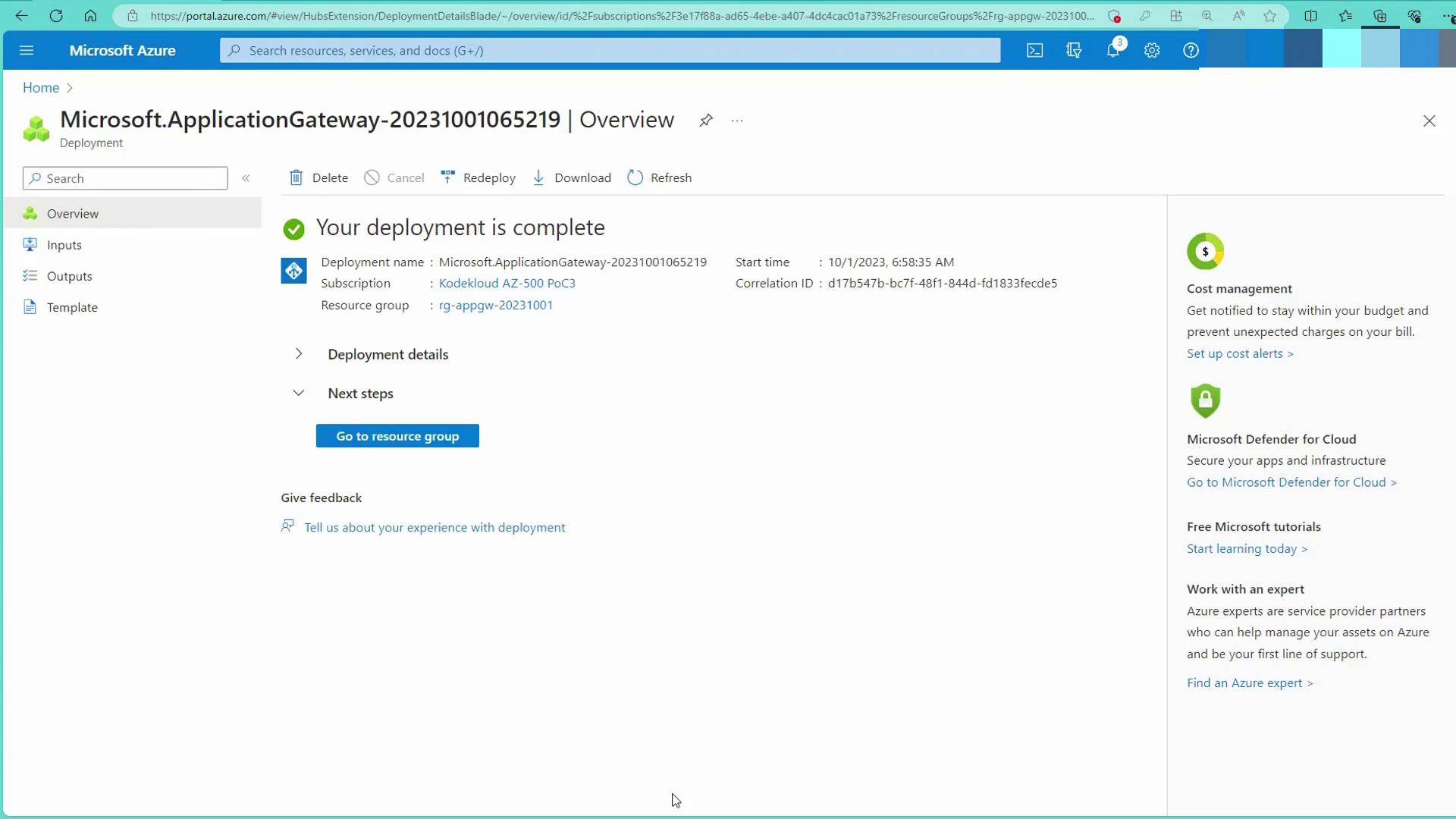Open the help question mark icon

[x=1191, y=50]
